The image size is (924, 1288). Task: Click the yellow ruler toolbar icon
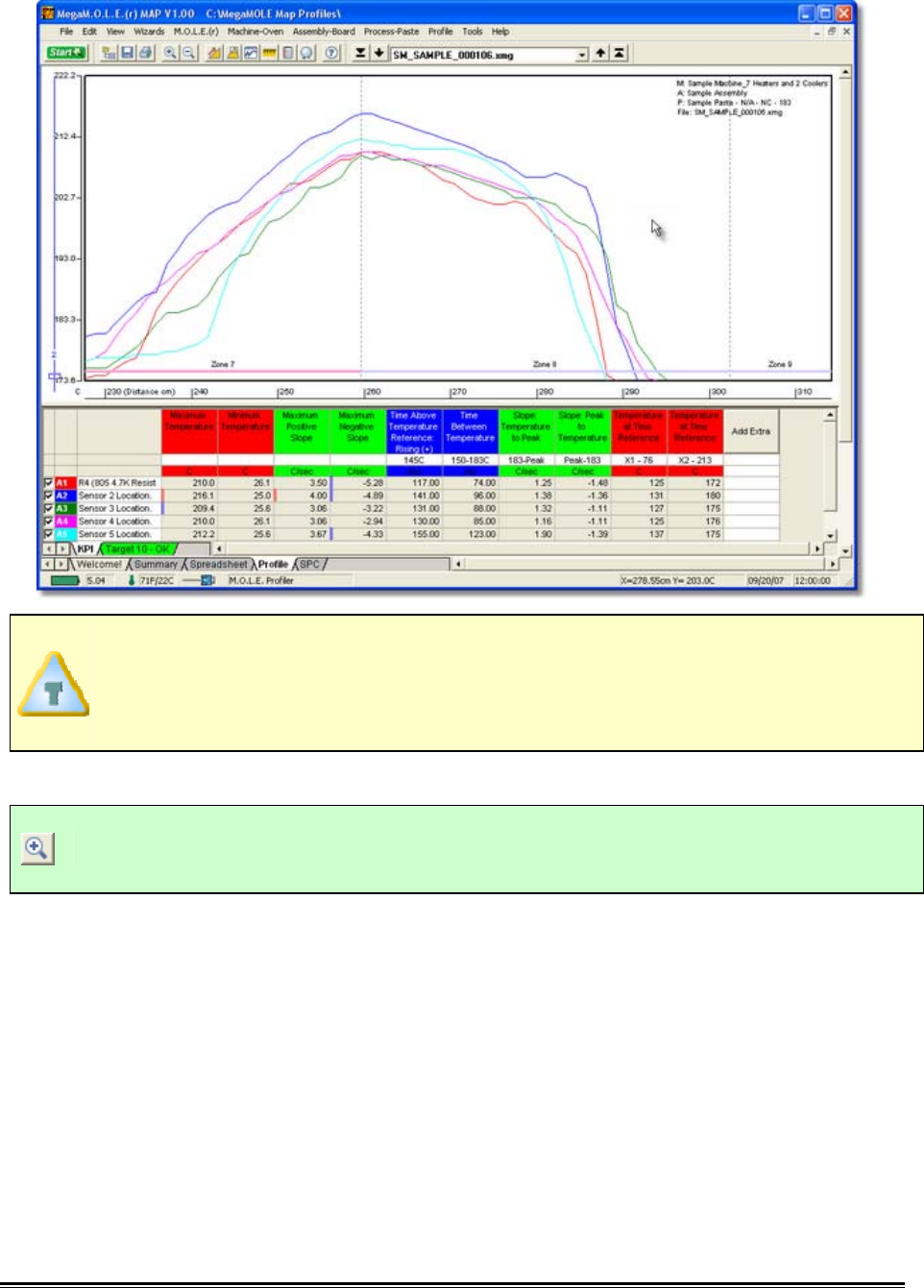coord(270,53)
